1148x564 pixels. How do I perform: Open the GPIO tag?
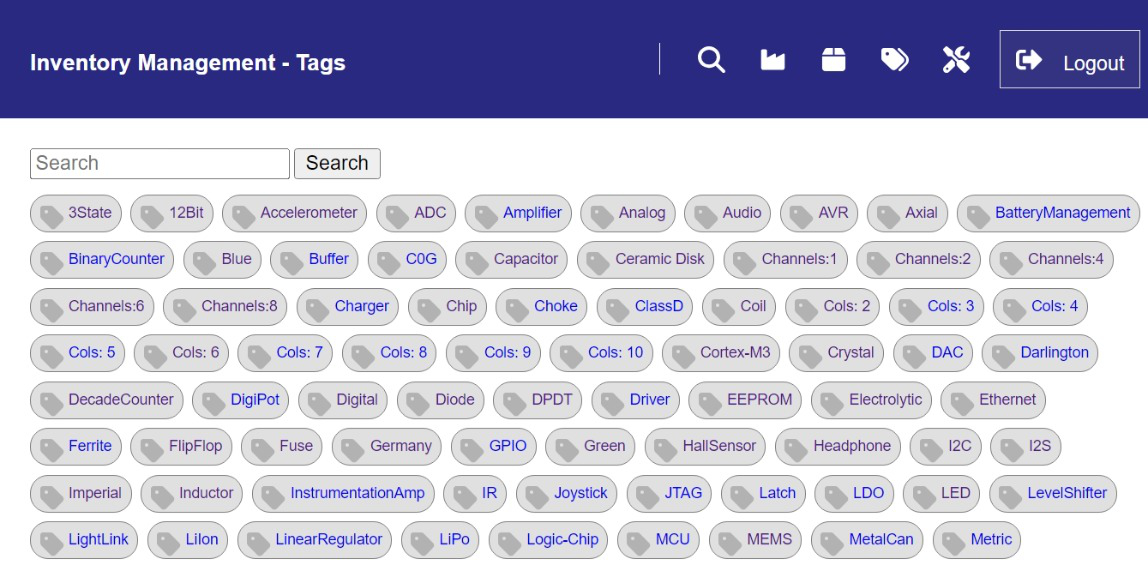coord(493,447)
